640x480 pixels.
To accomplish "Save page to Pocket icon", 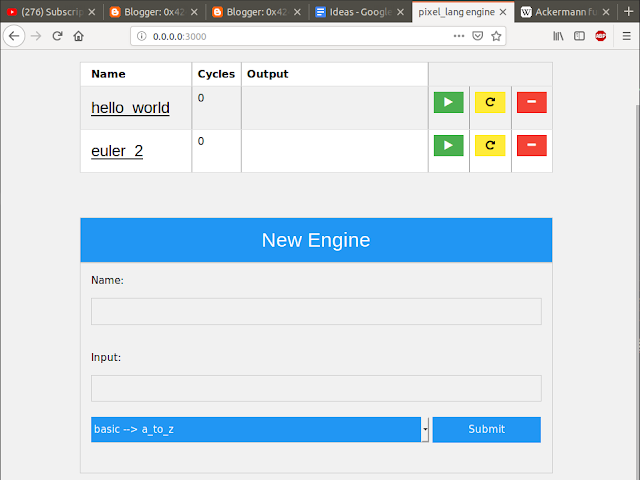I will tap(478, 36).
